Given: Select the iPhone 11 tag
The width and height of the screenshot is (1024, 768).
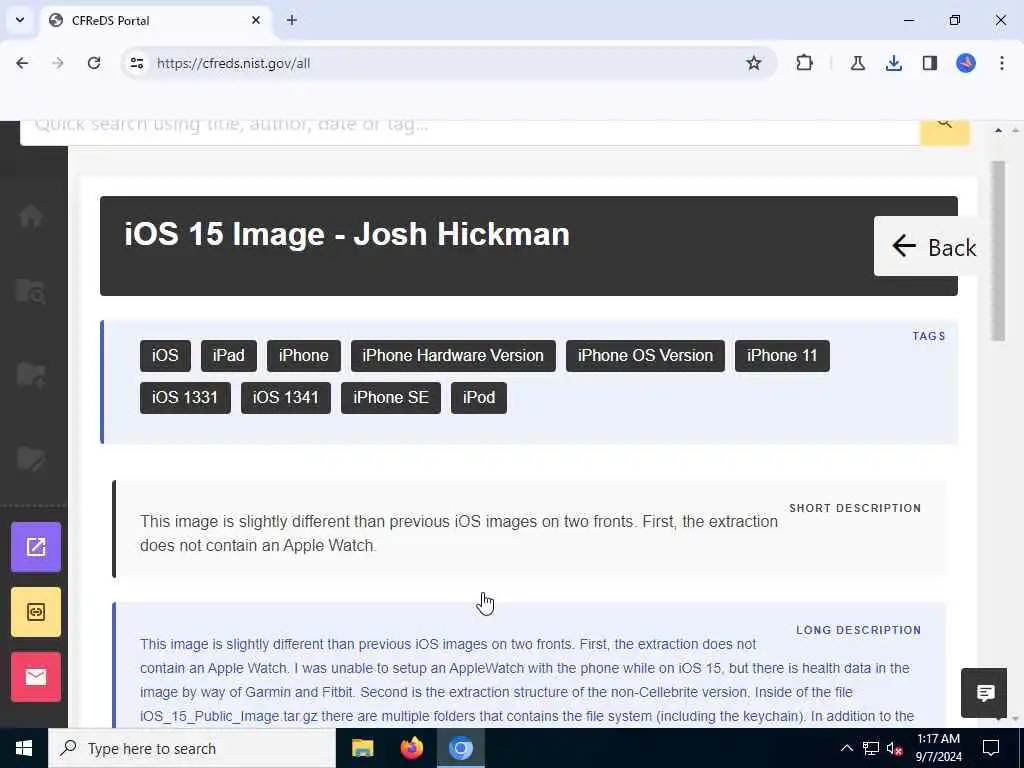Looking at the screenshot, I should click(x=782, y=356).
